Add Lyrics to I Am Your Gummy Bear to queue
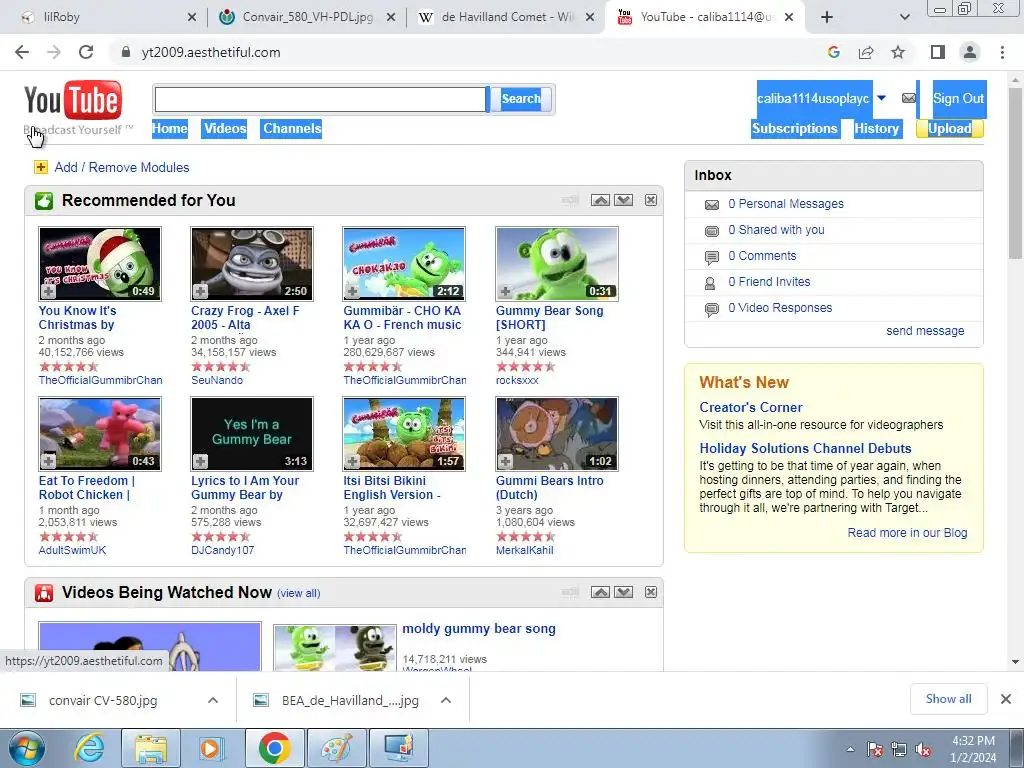 click(x=200, y=461)
